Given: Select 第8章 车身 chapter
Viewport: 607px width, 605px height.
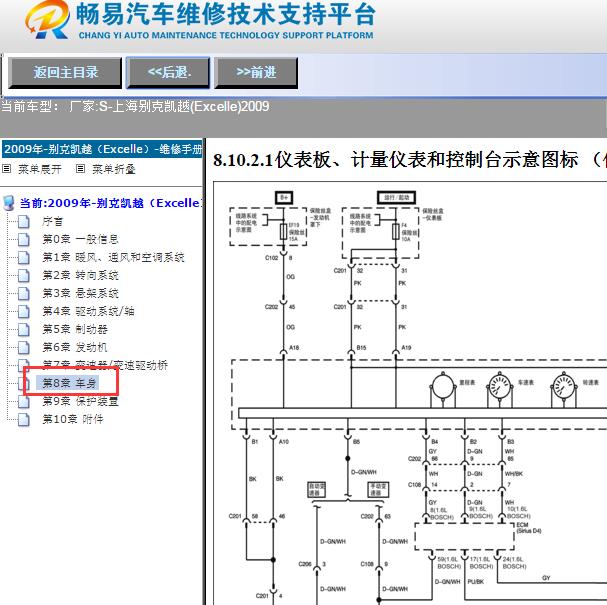Looking at the screenshot, I should coord(69,383).
